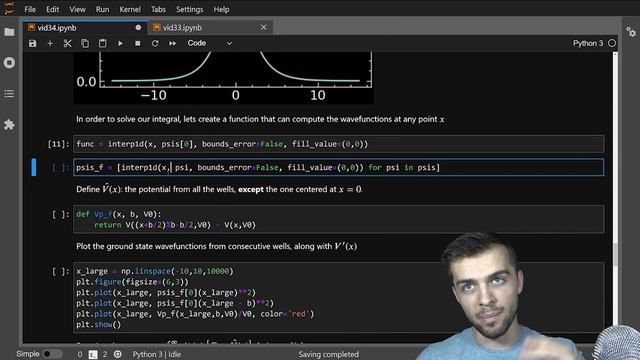Screen dimensions: 640x360
Task: Open the Settings menu
Action: 189,9
